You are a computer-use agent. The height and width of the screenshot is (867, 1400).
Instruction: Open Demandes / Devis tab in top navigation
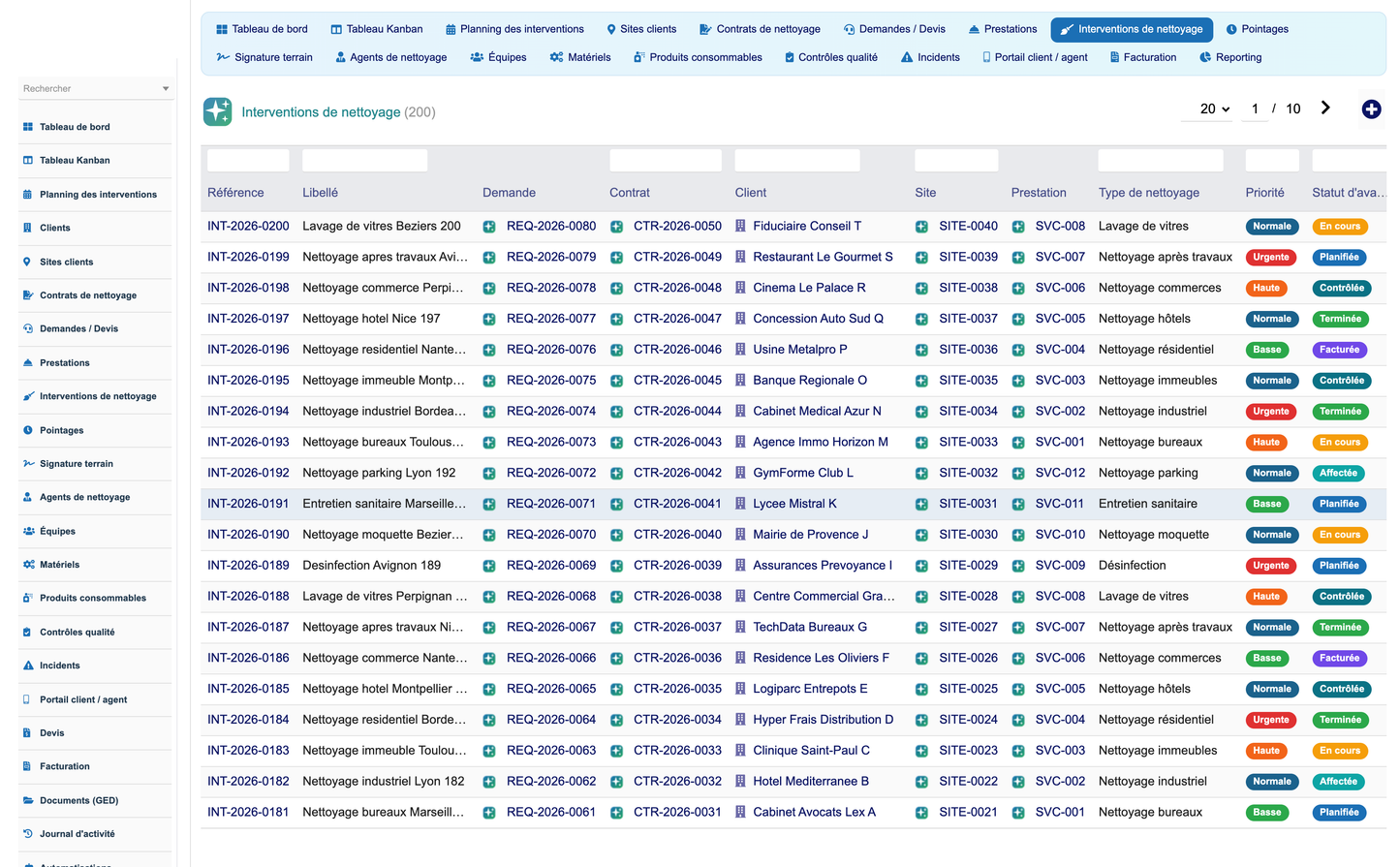tap(894, 29)
